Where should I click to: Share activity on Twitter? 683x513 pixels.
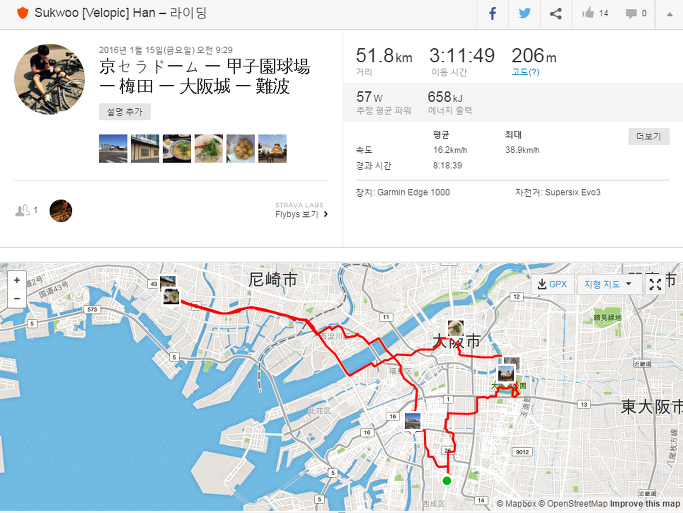tap(524, 14)
